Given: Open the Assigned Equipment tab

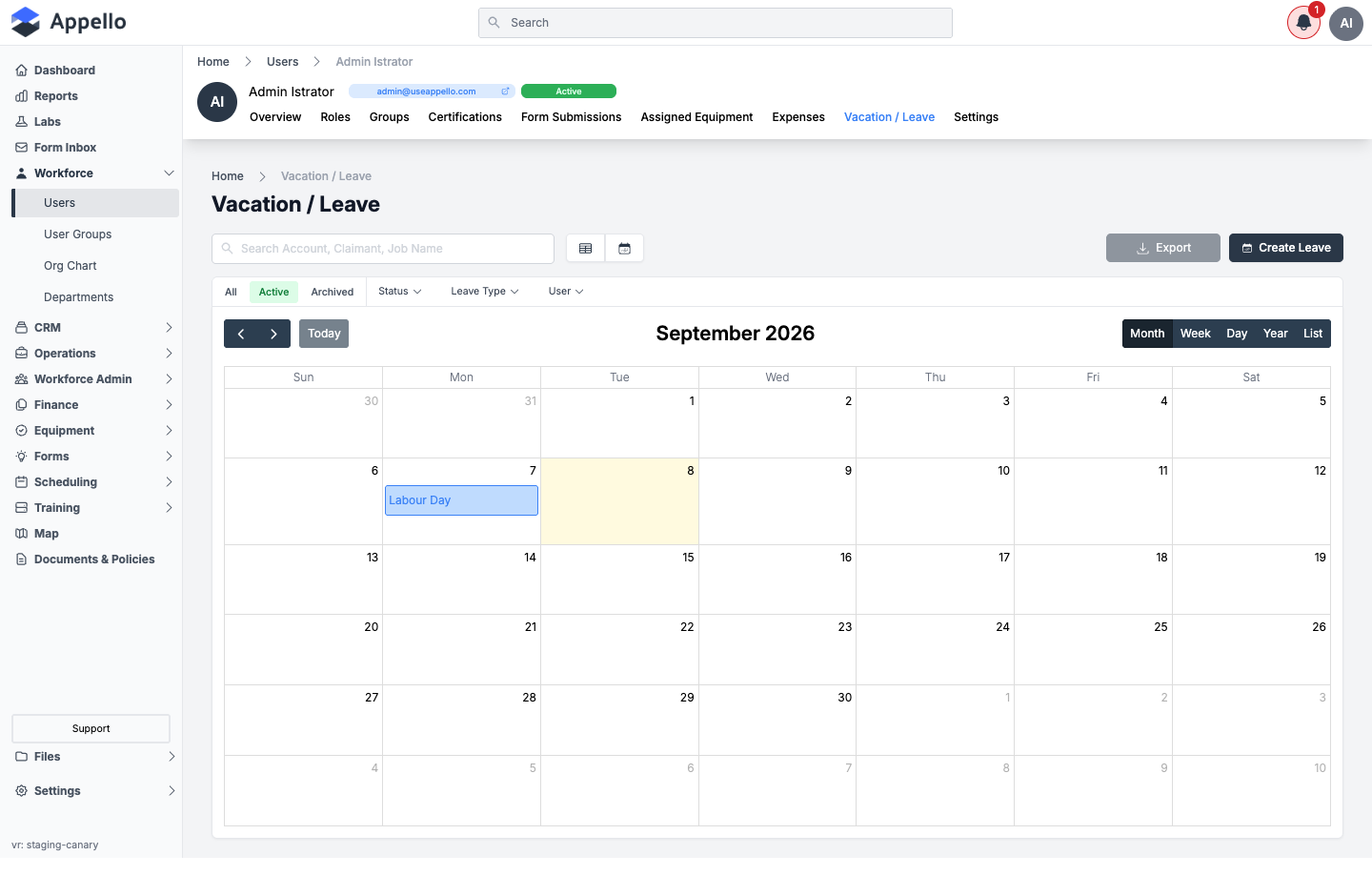Looking at the screenshot, I should [x=696, y=117].
